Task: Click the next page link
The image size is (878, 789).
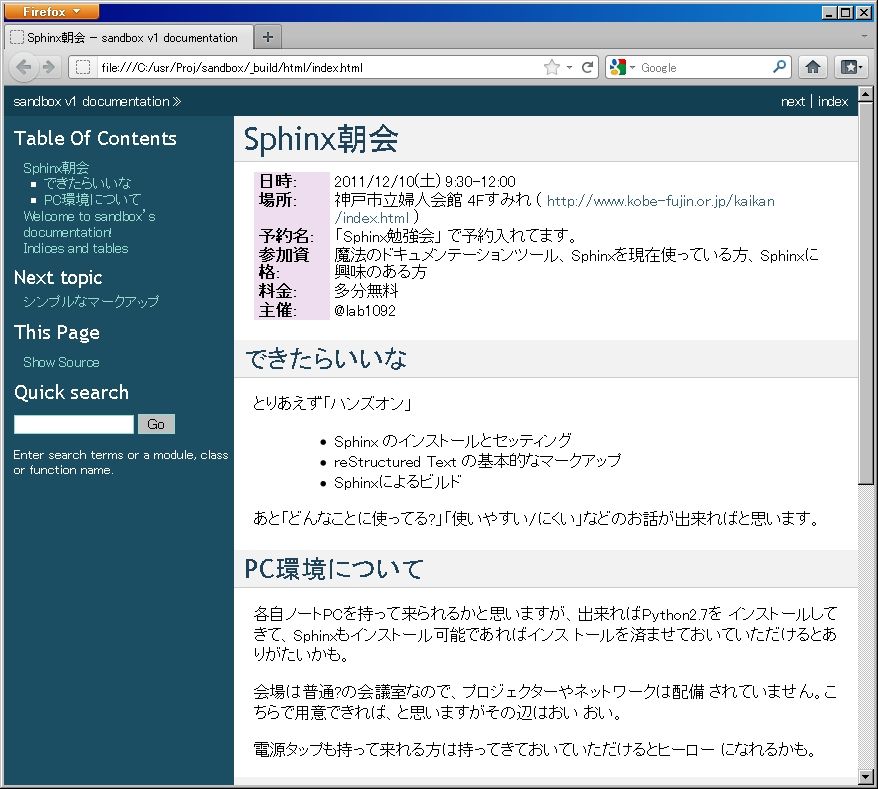Action: click(792, 101)
